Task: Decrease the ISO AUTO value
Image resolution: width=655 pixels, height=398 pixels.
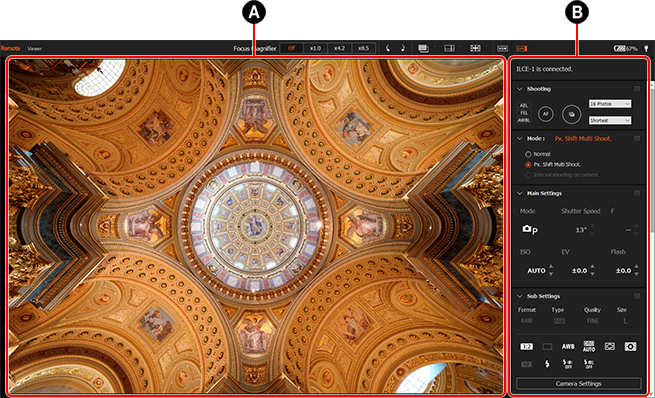Action: tap(551, 274)
